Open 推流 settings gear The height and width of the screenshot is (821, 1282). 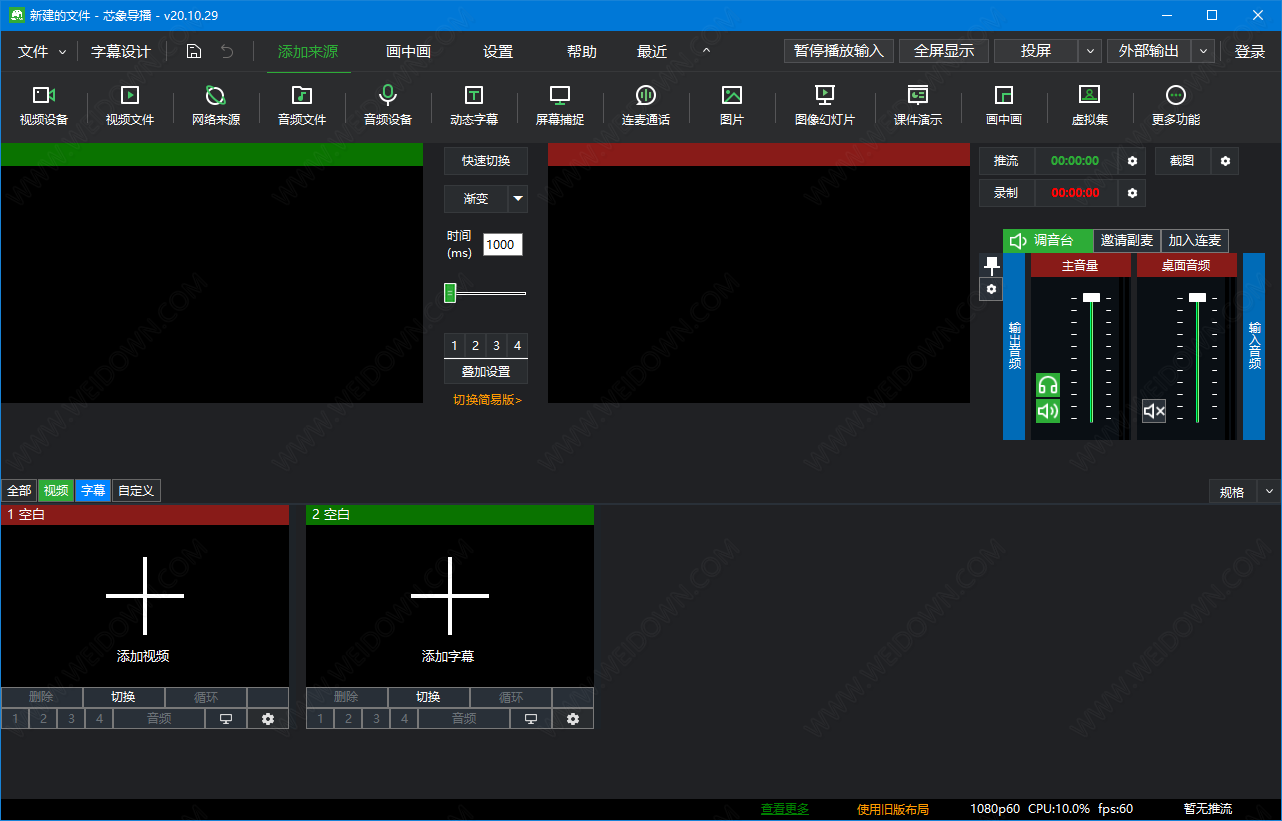(x=1133, y=161)
